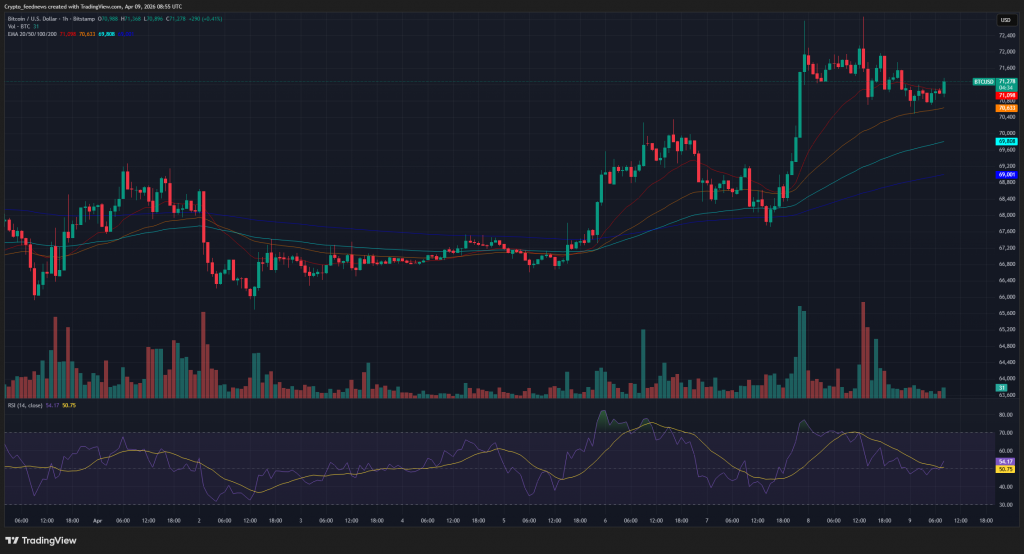The width and height of the screenshot is (1024, 554).
Task: Click the '8' date marker on time axis
Action: 806,521
